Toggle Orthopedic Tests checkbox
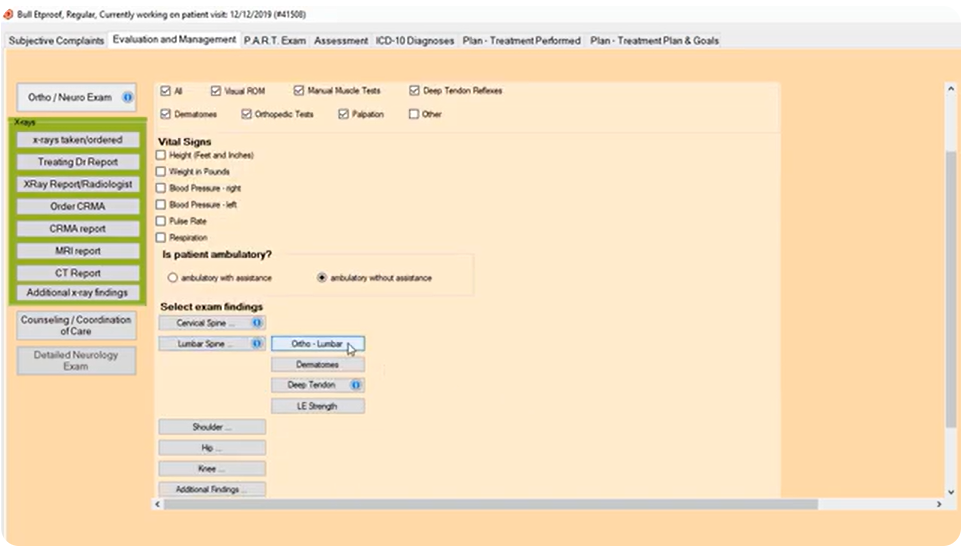The width and height of the screenshot is (966, 550). pos(246,114)
